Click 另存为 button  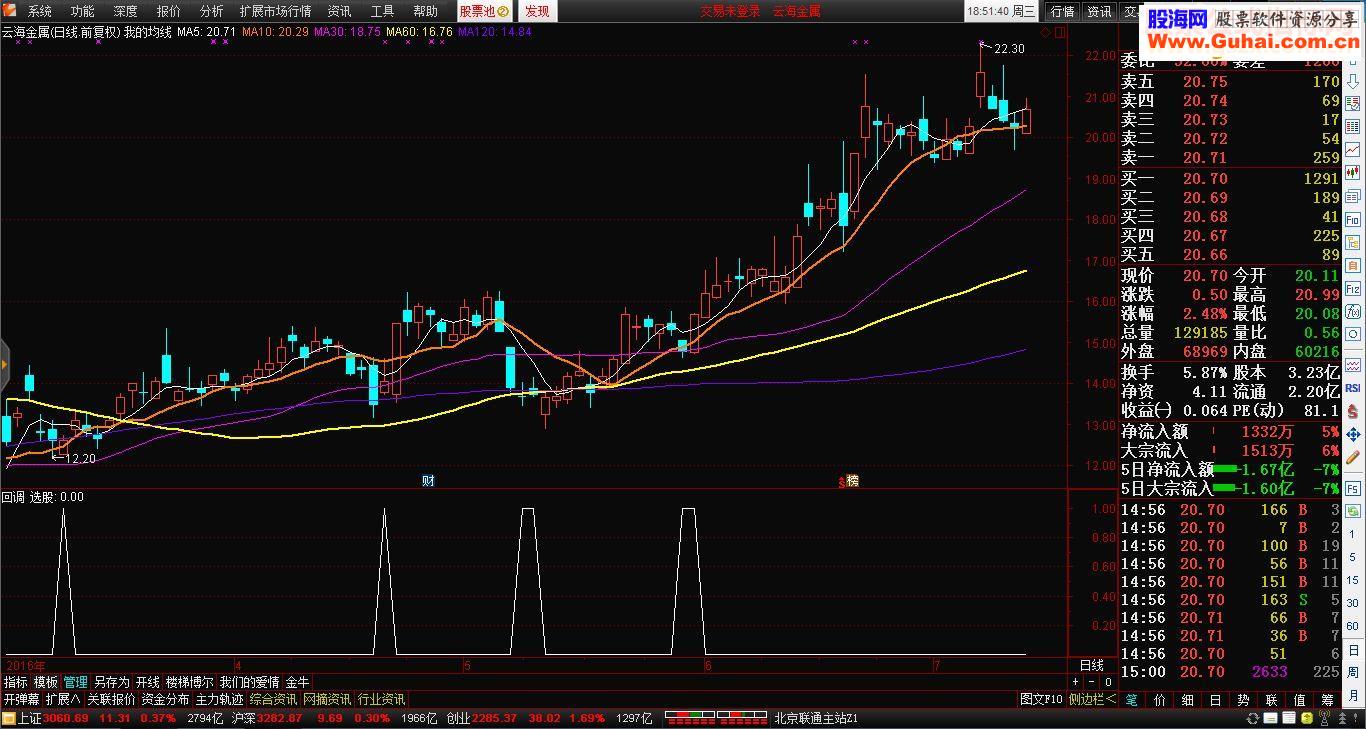pos(112,682)
